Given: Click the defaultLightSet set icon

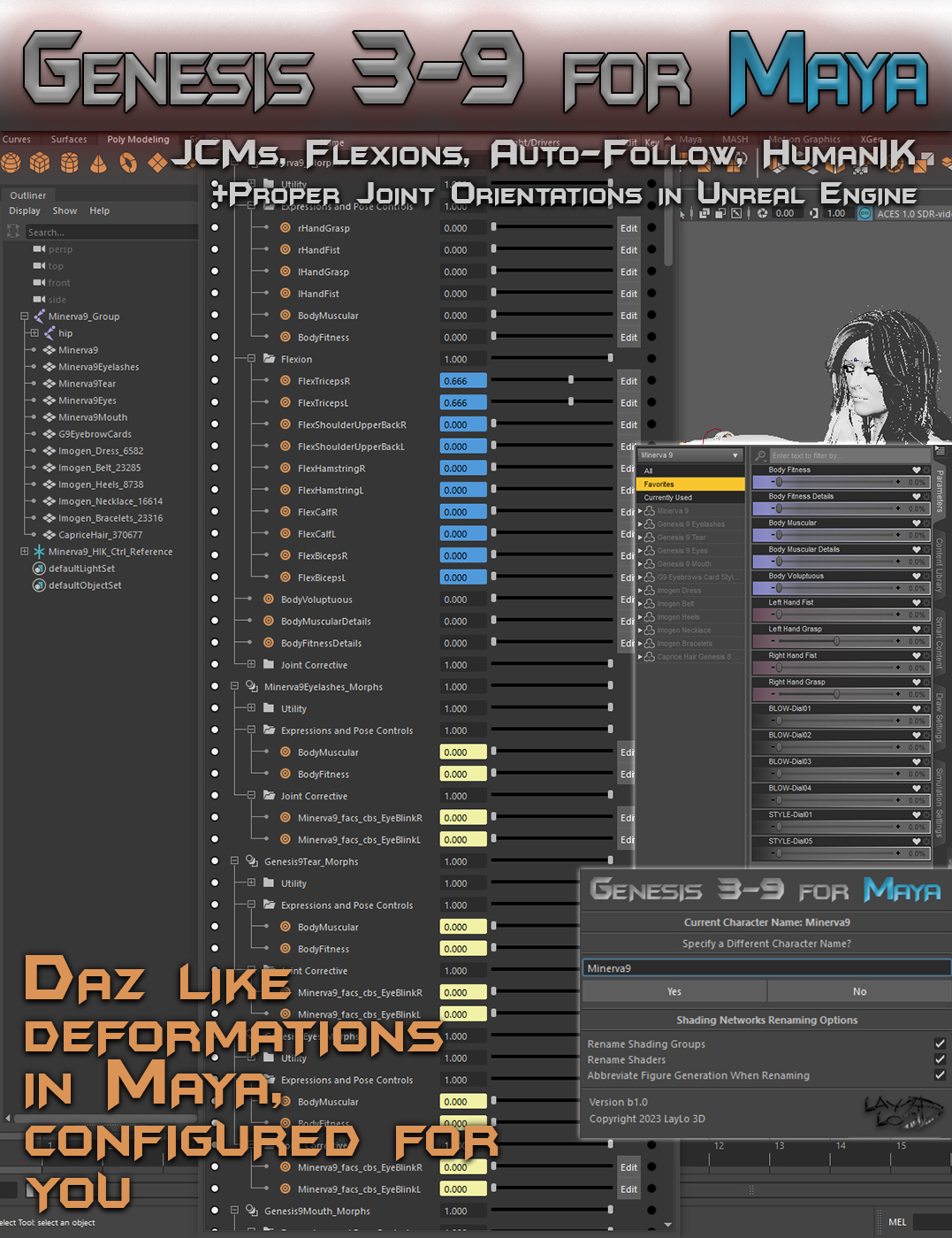Looking at the screenshot, I should tap(39, 569).
